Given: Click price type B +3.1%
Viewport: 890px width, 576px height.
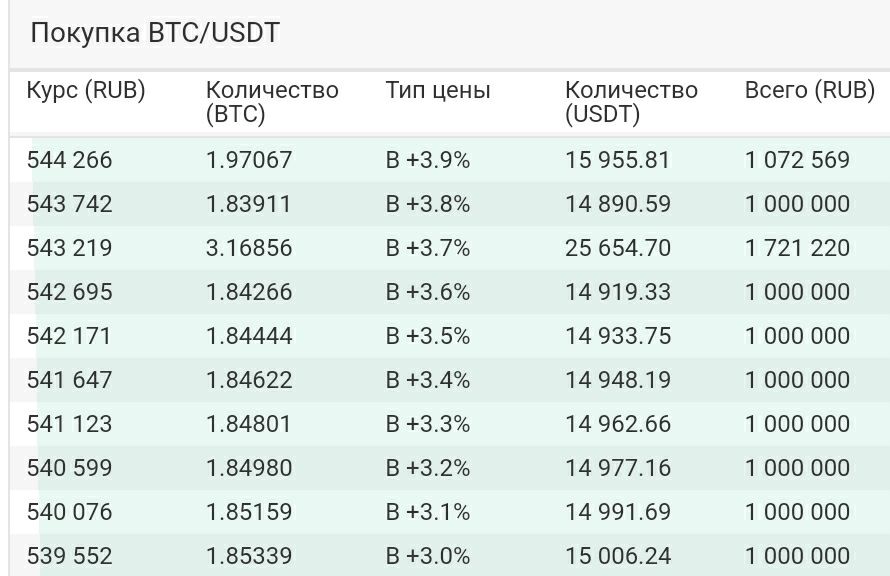Looking at the screenshot, I should click(x=428, y=512).
